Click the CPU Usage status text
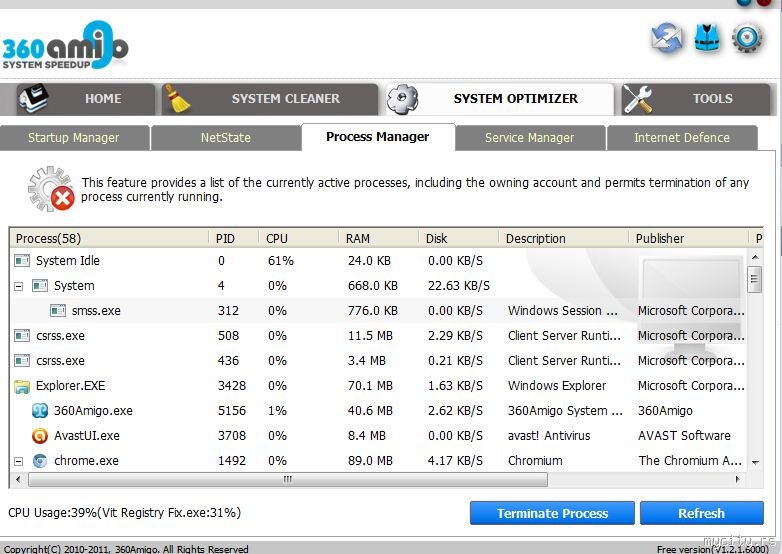This screenshot has height=554, width=782. click(x=125, y=513)
